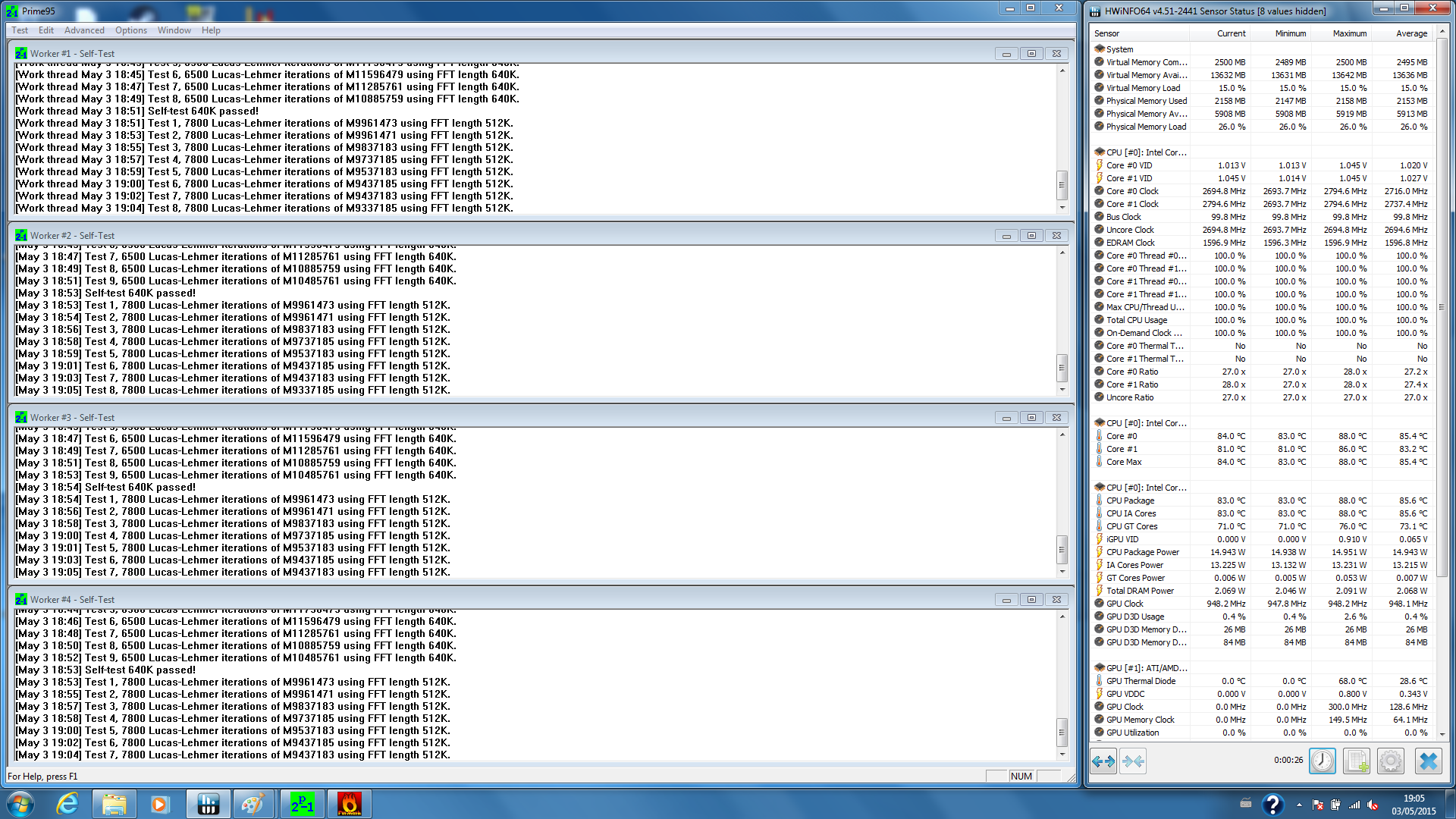Click the Average column header
This screenshot has height=819, width=1456.
[x=1402, y=33]
